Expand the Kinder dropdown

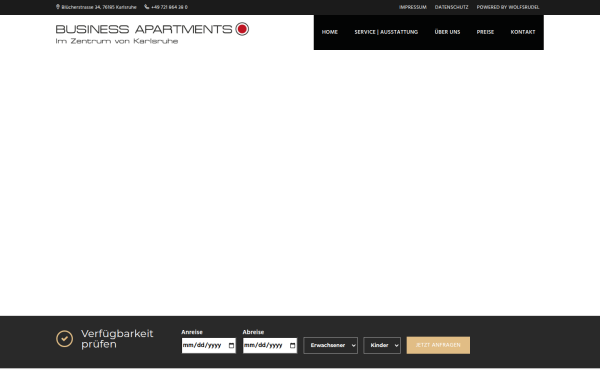click(x=382, y=345)
